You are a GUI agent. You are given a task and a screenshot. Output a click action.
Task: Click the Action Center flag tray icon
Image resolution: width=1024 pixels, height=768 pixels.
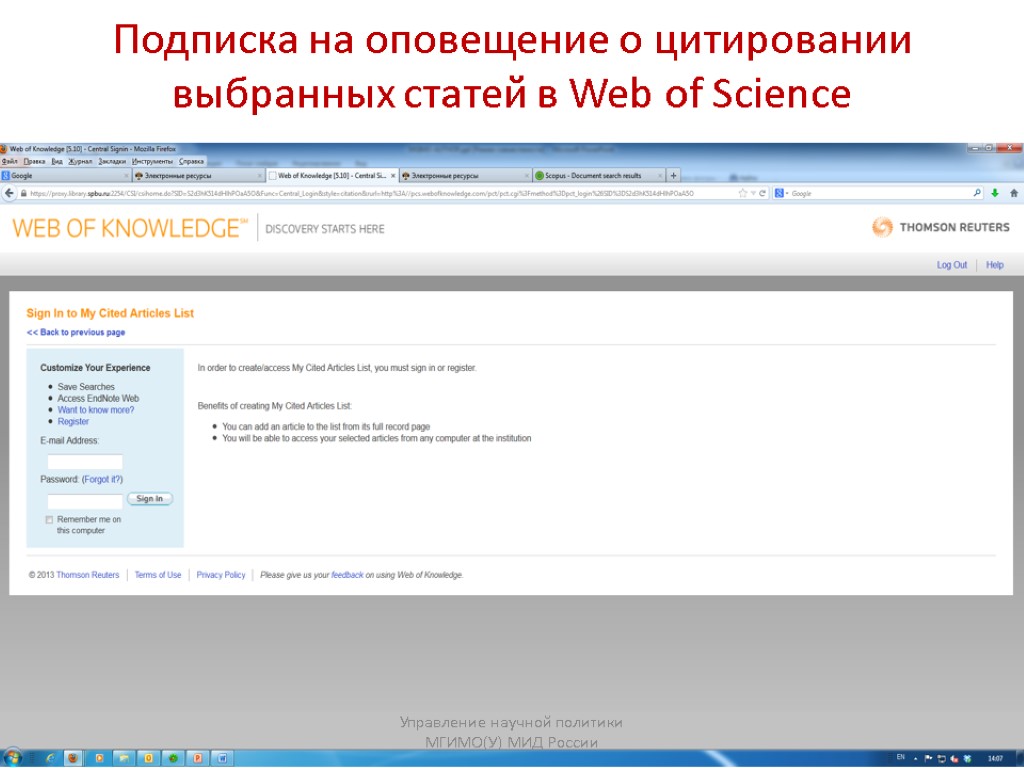tap(929, 758)
